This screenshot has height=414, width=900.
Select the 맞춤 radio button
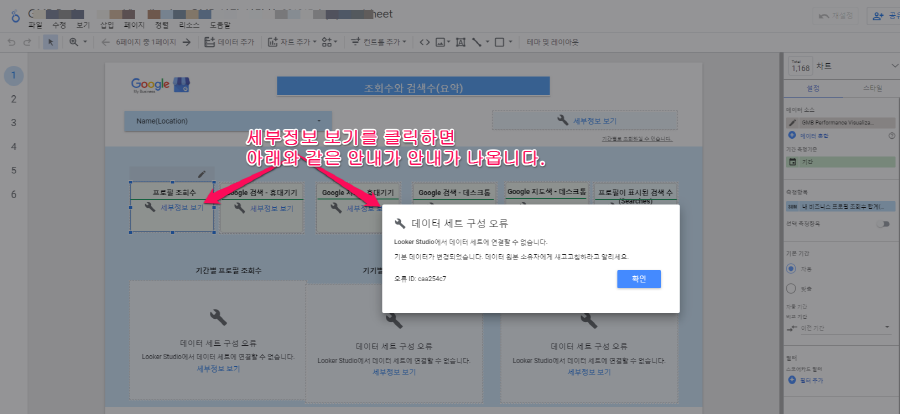click(x=792, y=288)
